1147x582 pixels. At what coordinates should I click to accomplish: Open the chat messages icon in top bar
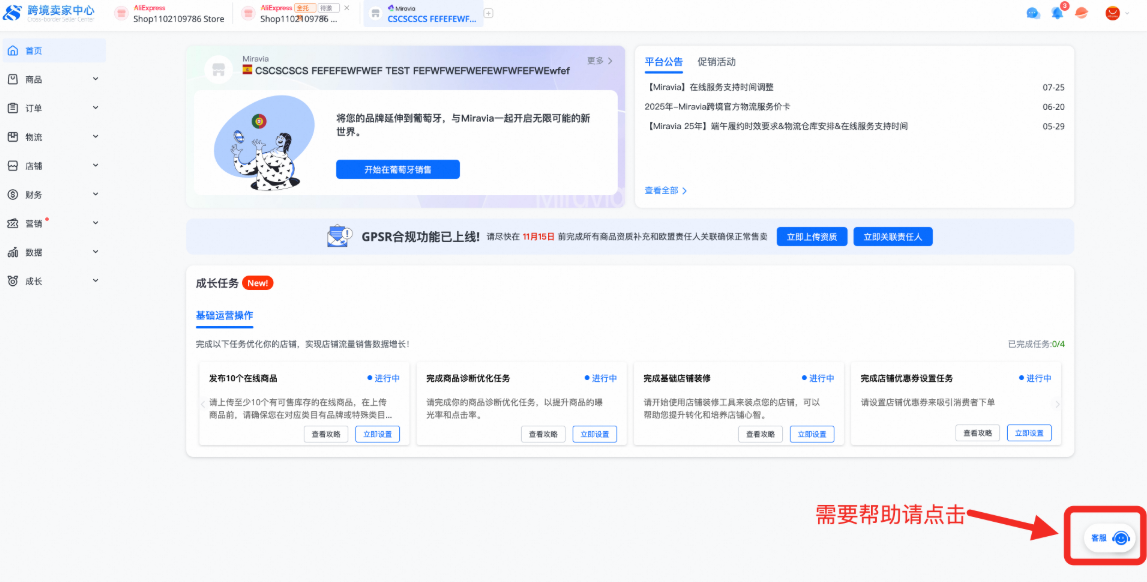(1033, 13)
